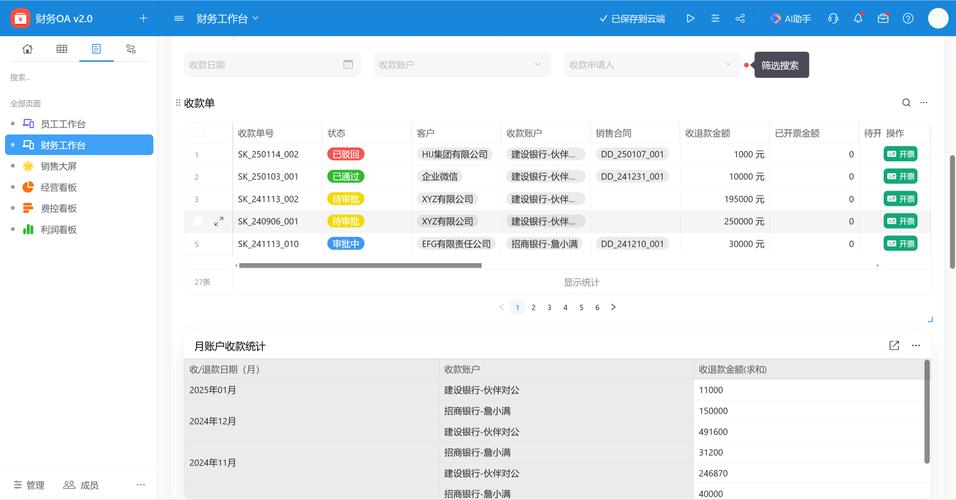Add a new page with plus icon
Image resolution: width=956 pixels, height=500 pixels.
[x=143, y=18]
